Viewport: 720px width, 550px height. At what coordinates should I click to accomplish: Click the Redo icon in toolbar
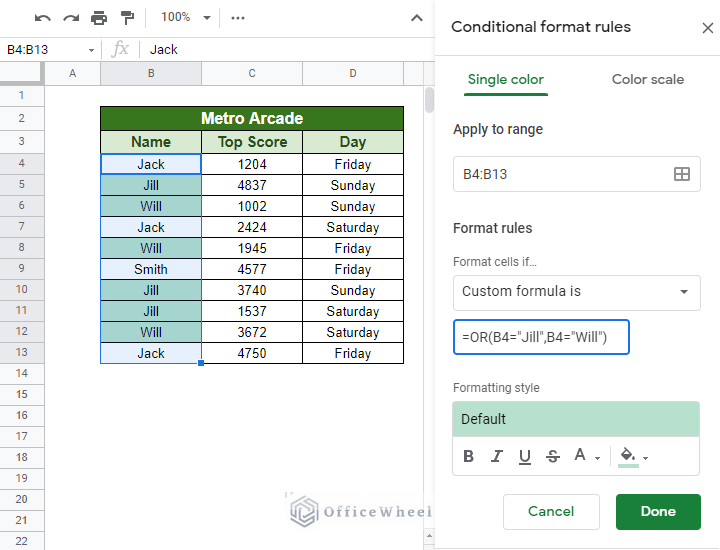coord(70,18)
